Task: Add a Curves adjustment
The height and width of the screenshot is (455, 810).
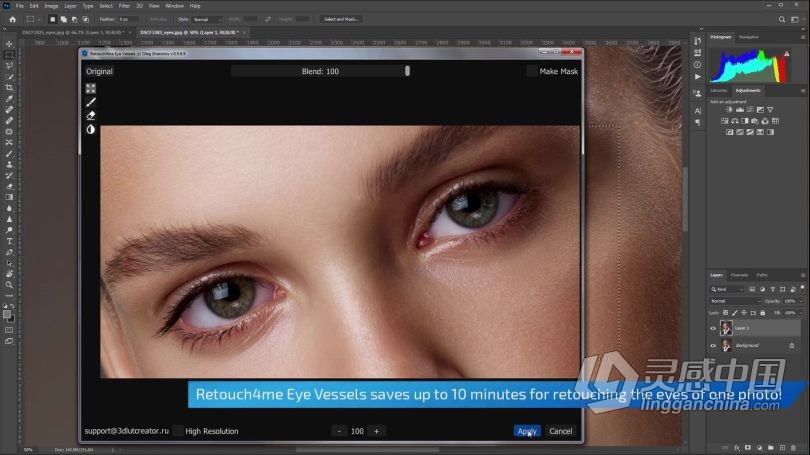Action: 750,109
